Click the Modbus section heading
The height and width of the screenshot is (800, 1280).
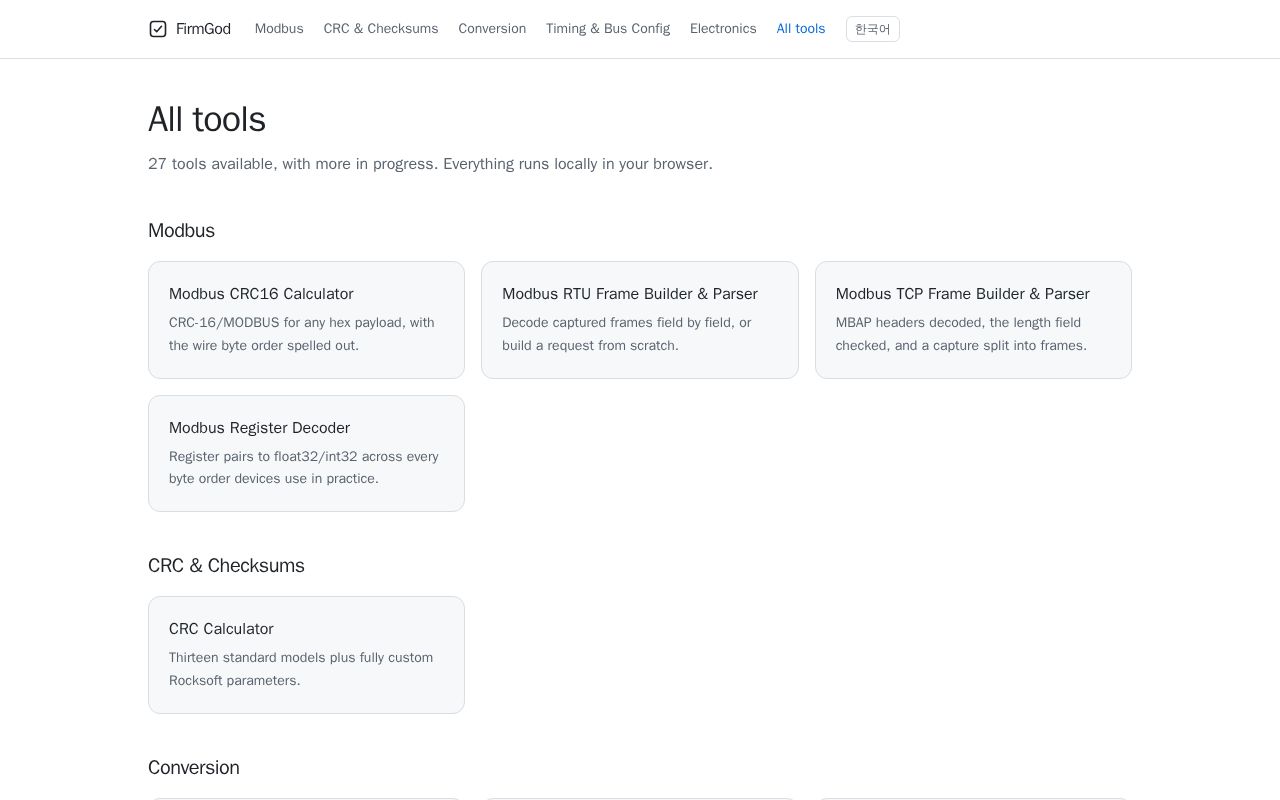click(x=181, y=231)
